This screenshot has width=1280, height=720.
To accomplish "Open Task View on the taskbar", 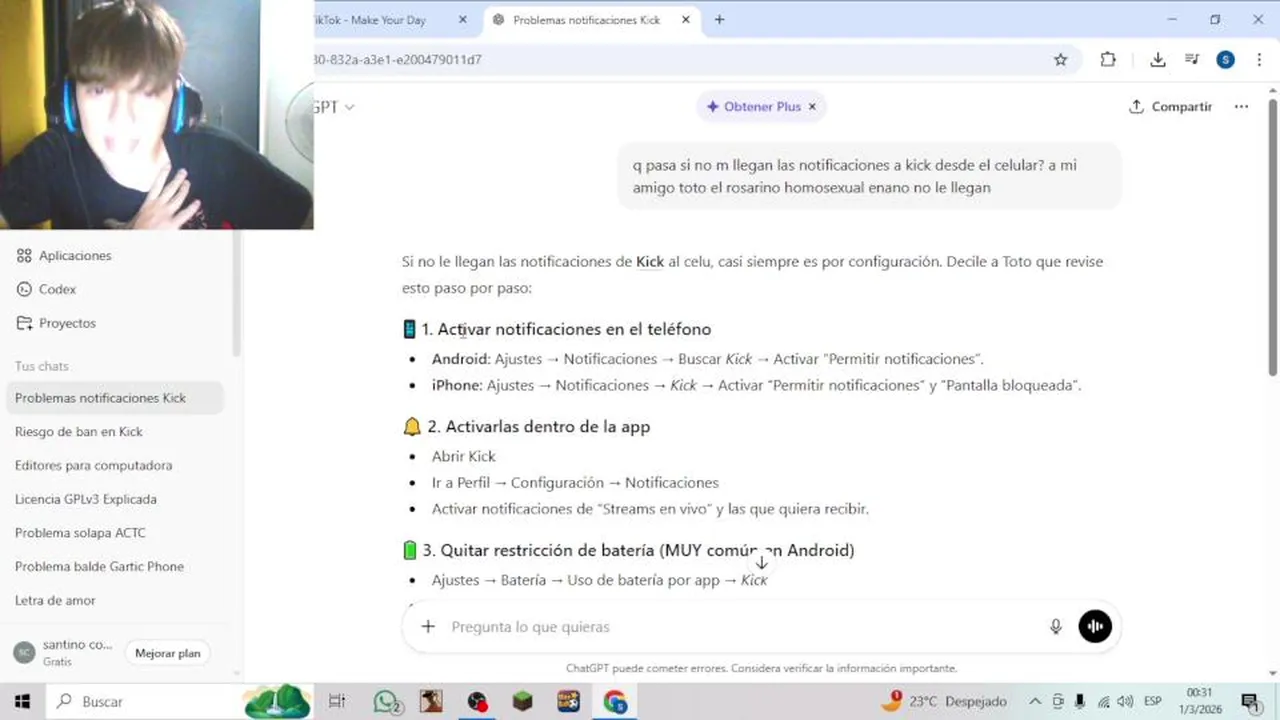I will coord(337,702).
